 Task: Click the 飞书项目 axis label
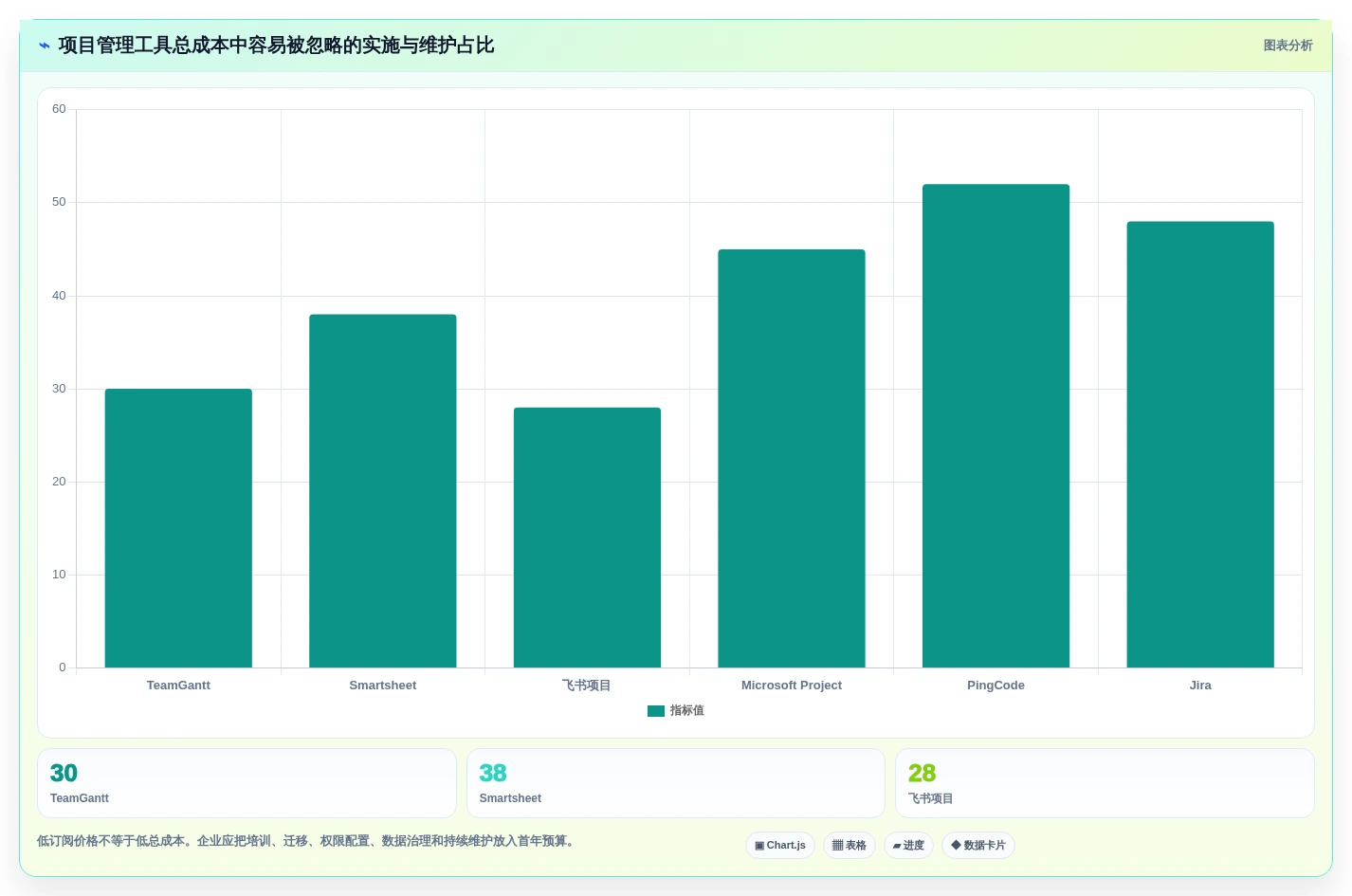pos(587,686)
